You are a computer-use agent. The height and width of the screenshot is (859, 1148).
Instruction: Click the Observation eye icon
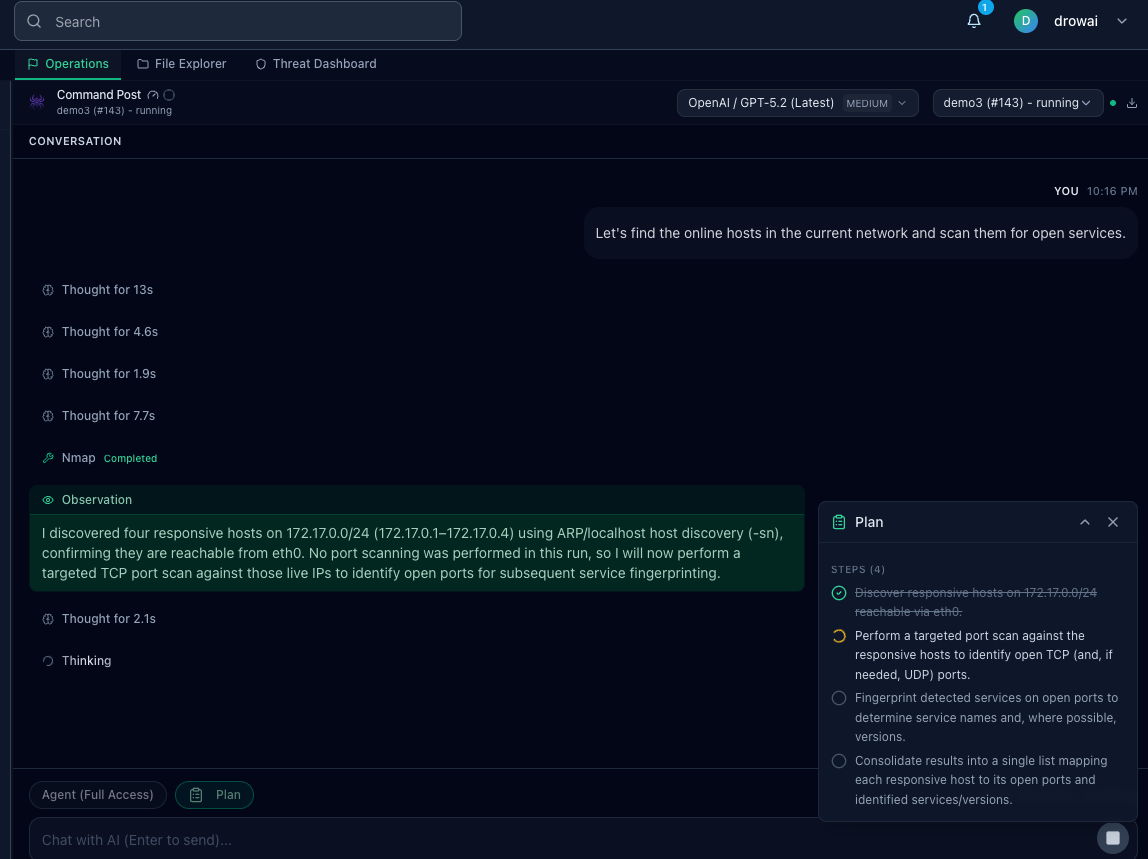point(48,500)
